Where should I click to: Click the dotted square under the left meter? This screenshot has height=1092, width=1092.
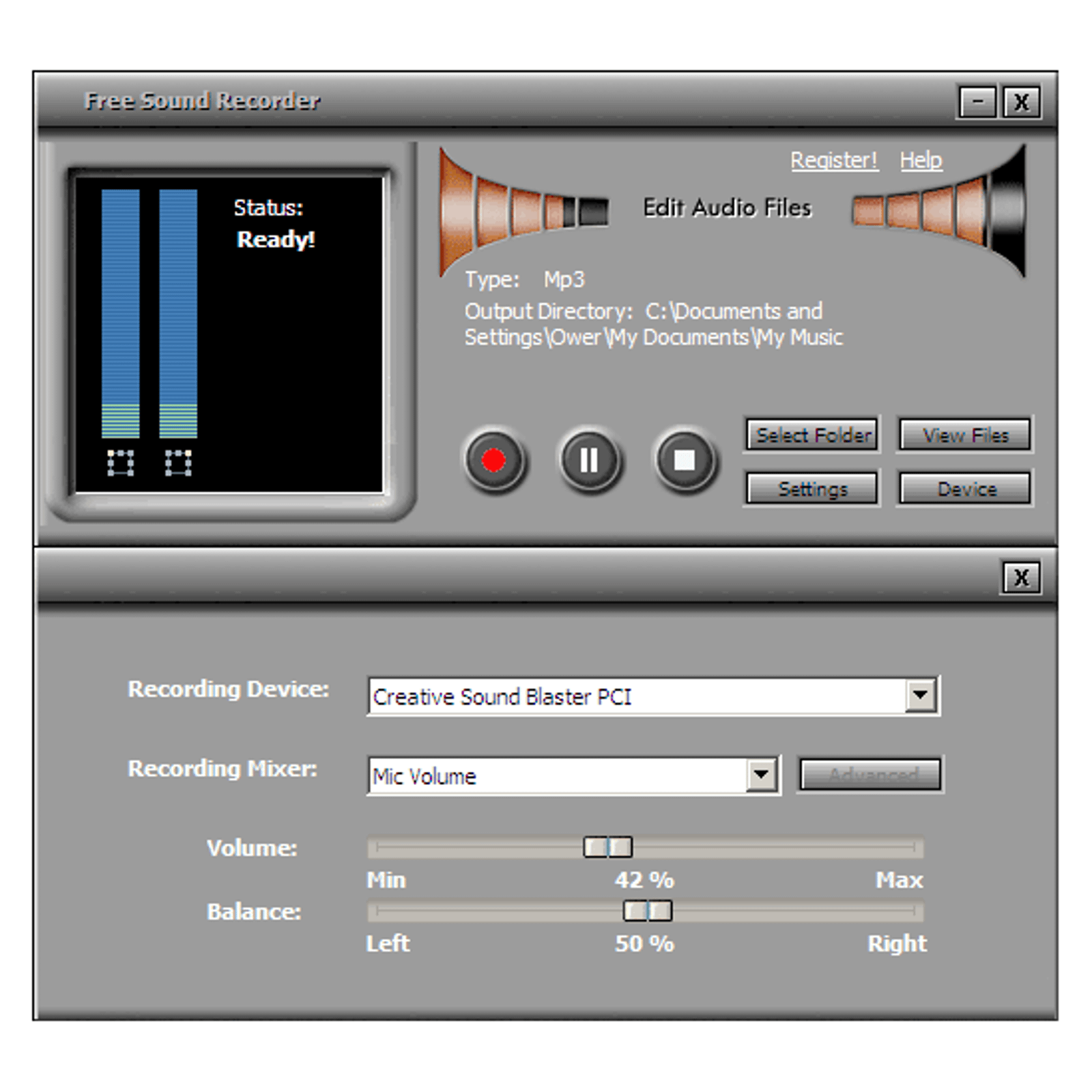click(121, 463)
